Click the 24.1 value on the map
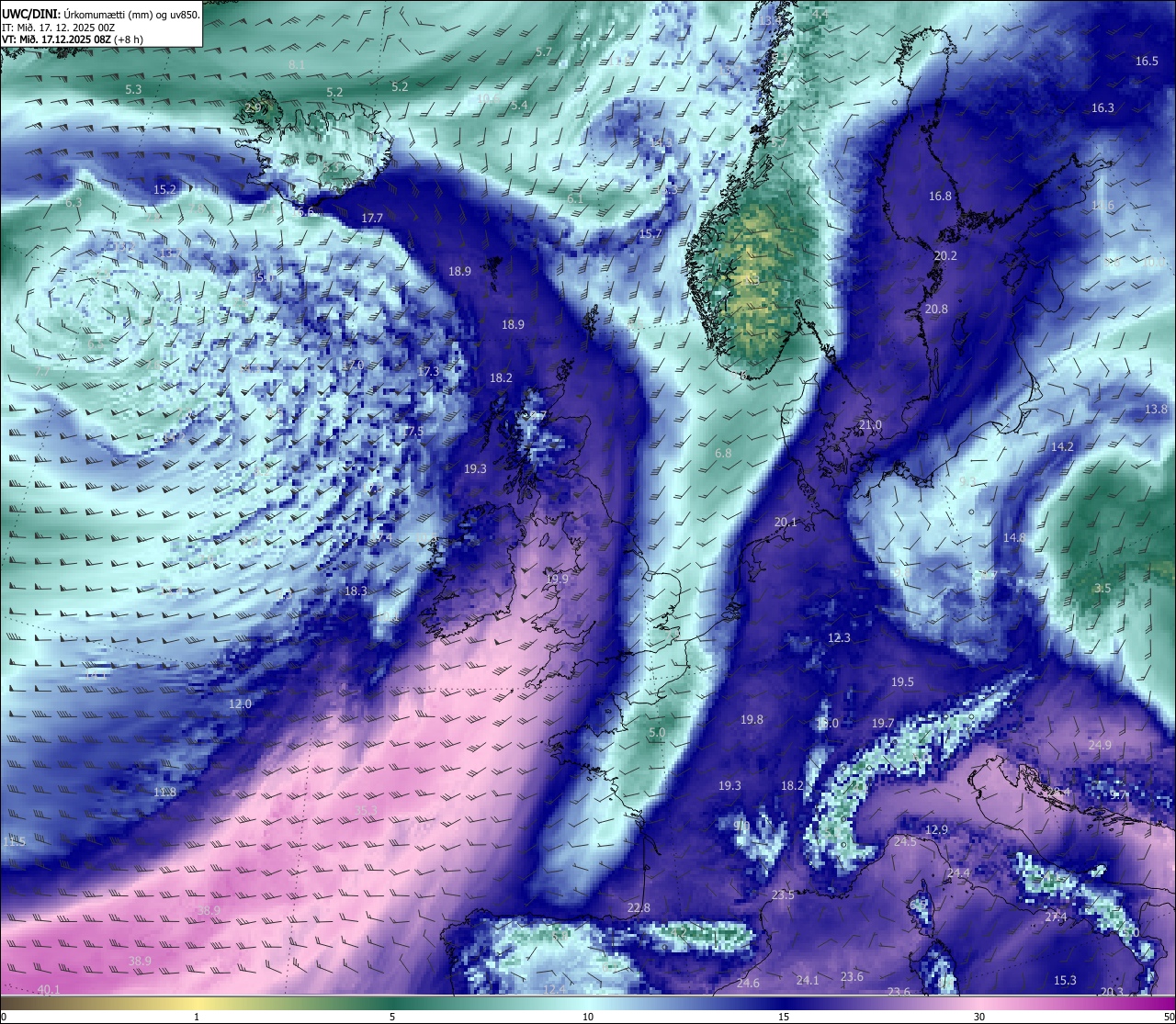 click(807, 980)
